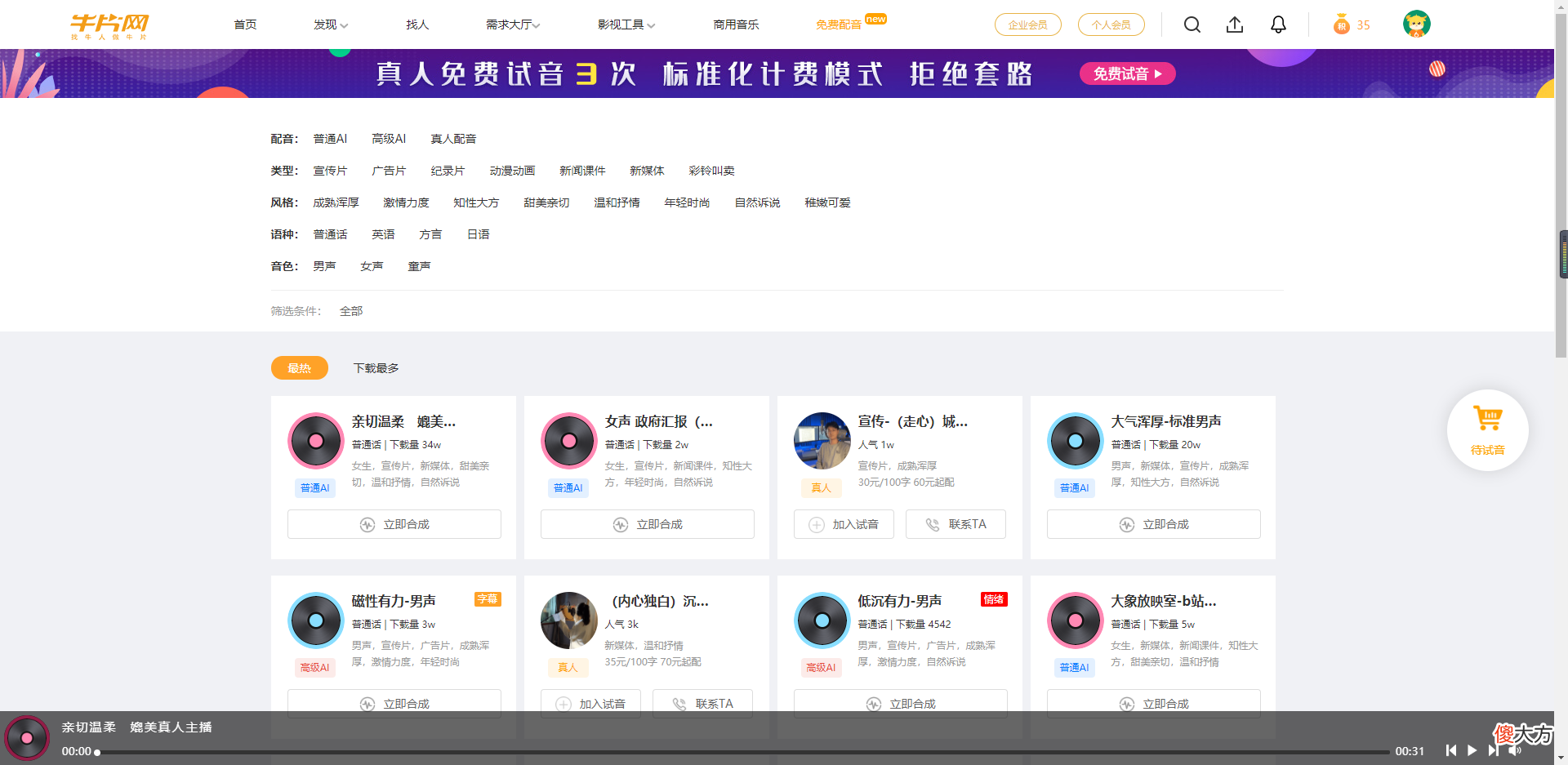Click 立即合成 on 大气浑厚-标准男声 card
Viewport: 1568px width, 765px height.
click(x=1154, y=524)
